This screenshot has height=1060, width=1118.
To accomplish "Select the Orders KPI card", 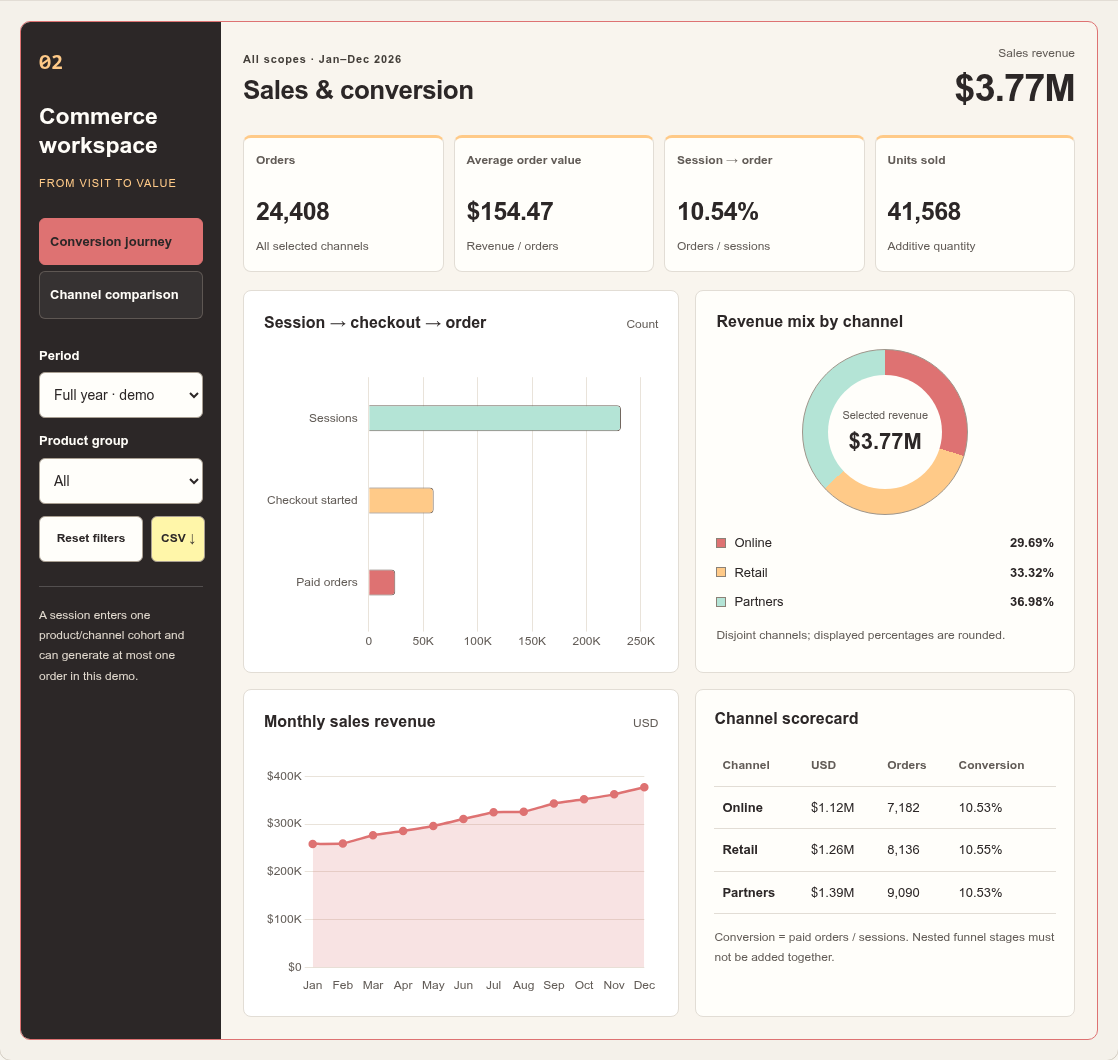I will (343, 204).
